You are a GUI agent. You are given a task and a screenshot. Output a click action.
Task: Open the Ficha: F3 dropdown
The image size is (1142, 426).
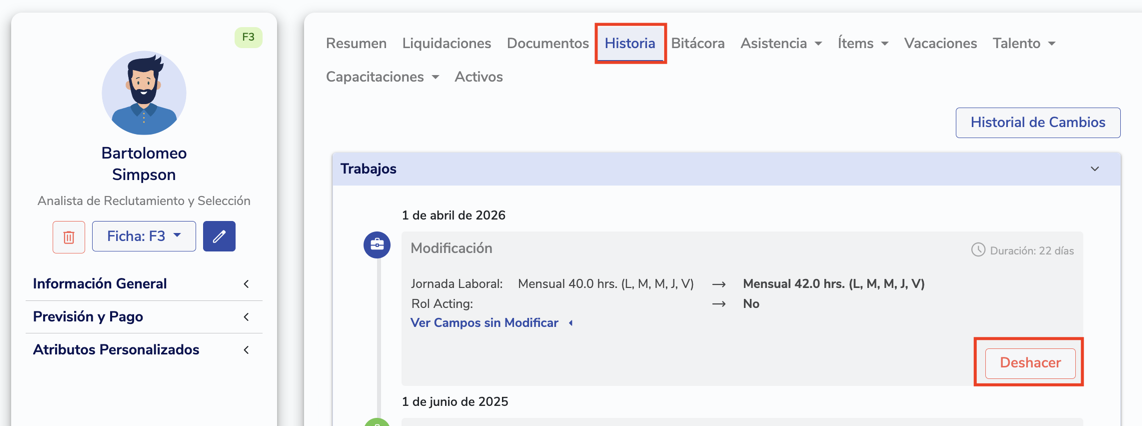pyautogui.click(x=144, y=237)
